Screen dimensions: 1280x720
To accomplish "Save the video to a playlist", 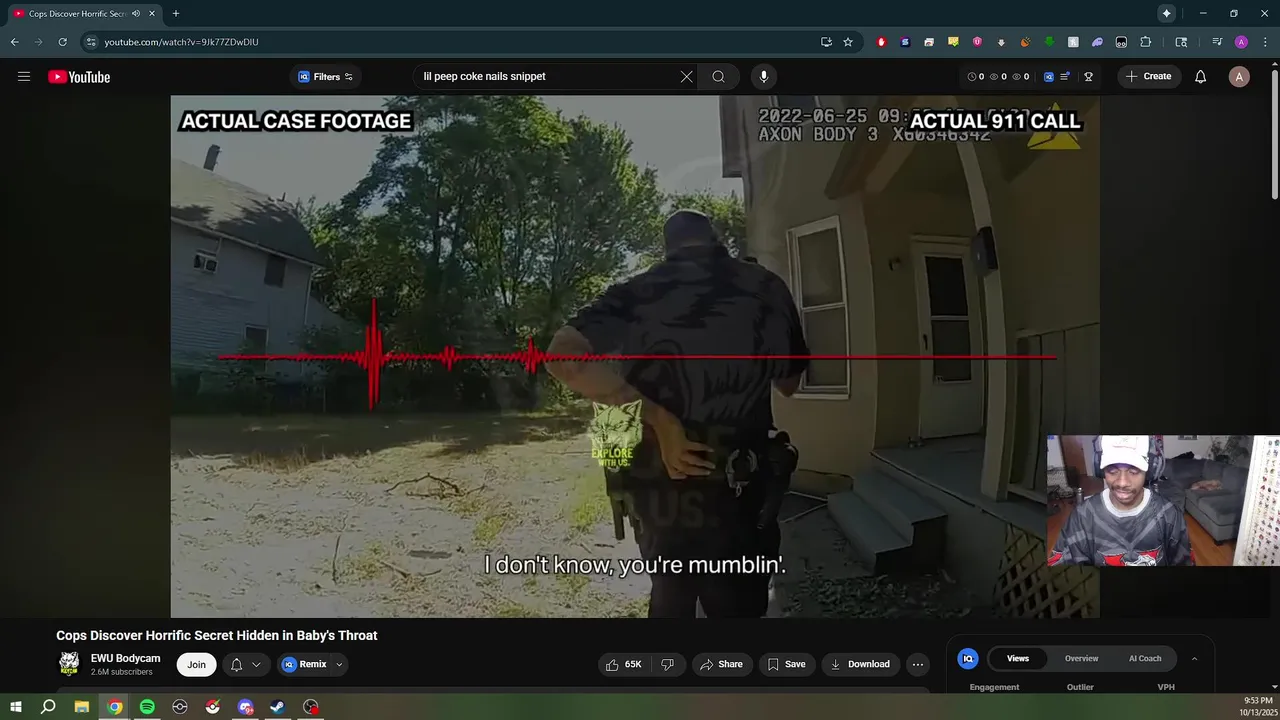I will [x=786, y=664].
